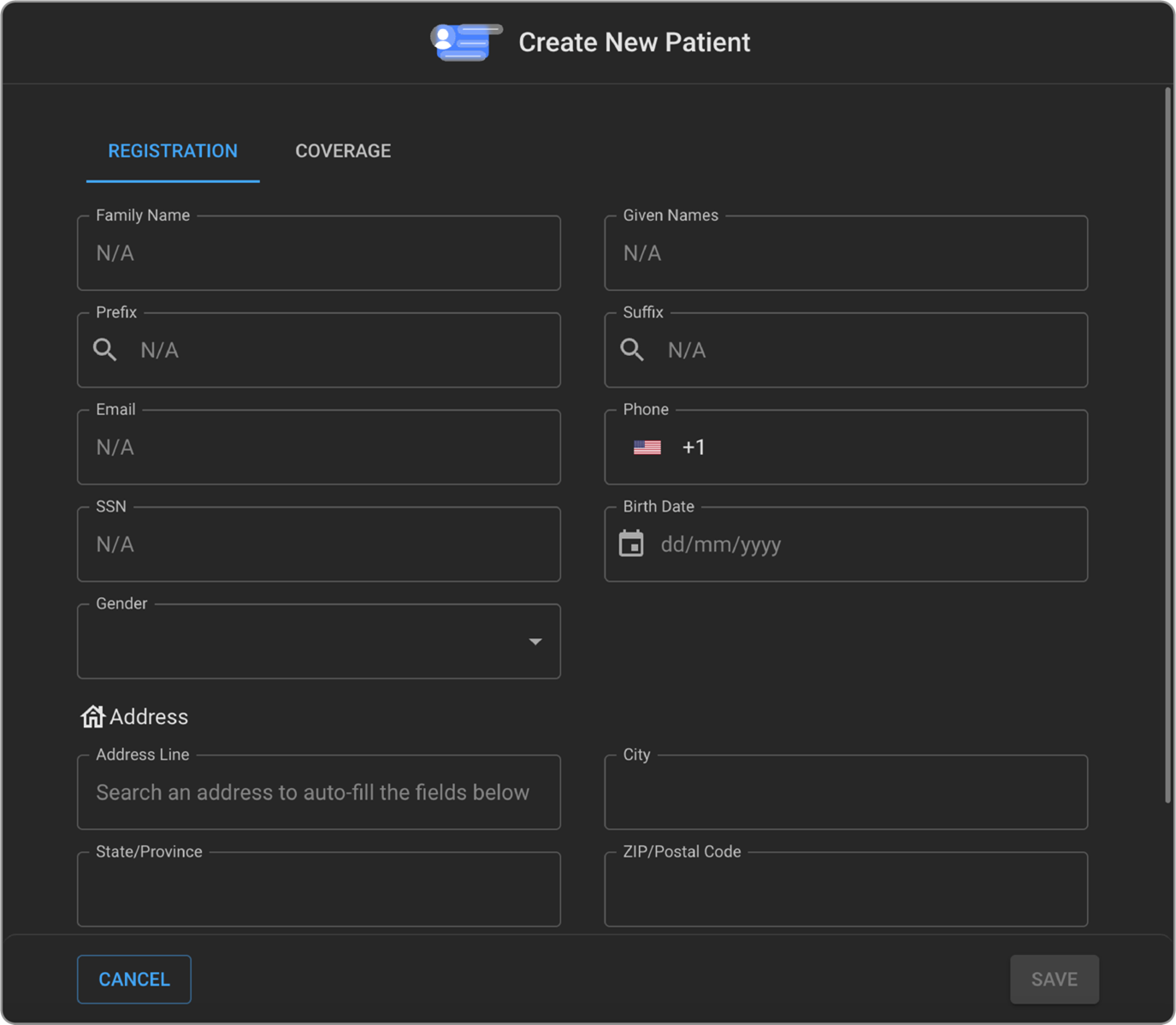Click the house icon beside Address

(92, 716)
